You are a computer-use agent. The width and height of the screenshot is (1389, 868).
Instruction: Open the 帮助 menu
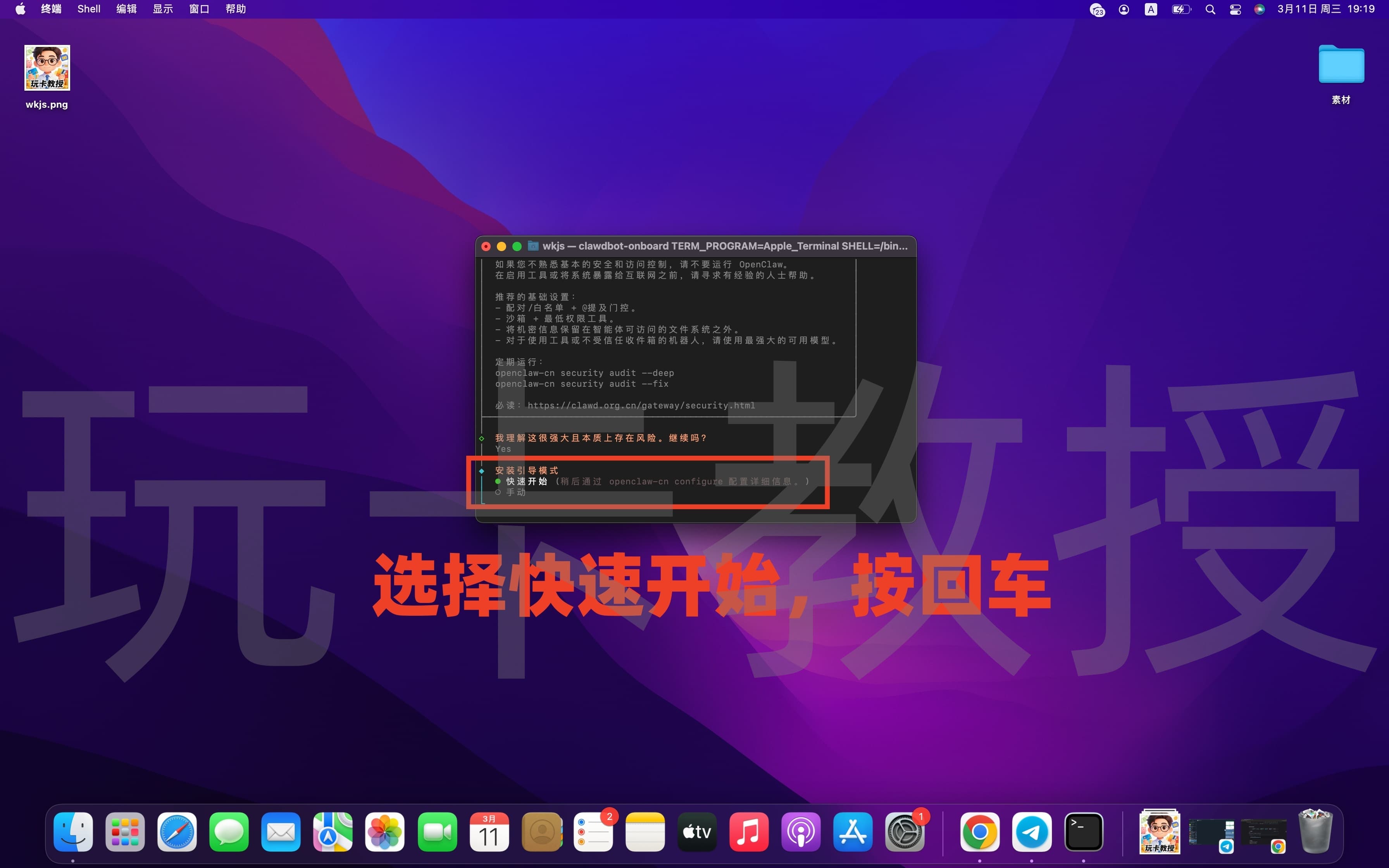coord(235,9)
